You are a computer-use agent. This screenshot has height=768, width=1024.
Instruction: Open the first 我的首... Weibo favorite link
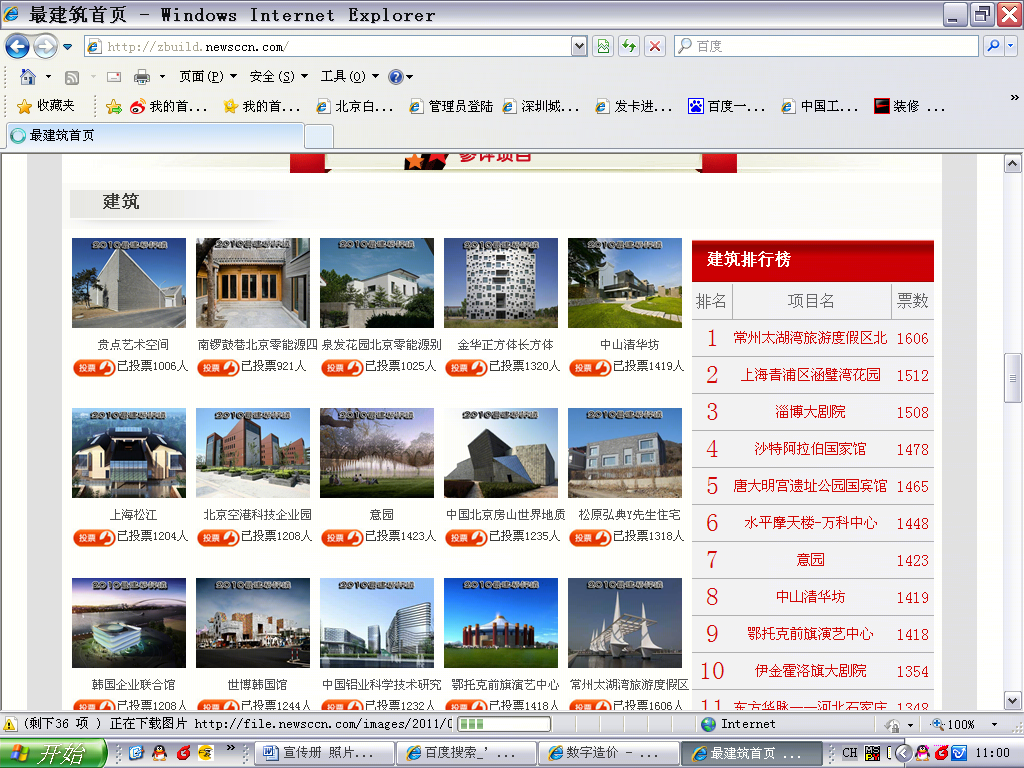coord(168,106)
